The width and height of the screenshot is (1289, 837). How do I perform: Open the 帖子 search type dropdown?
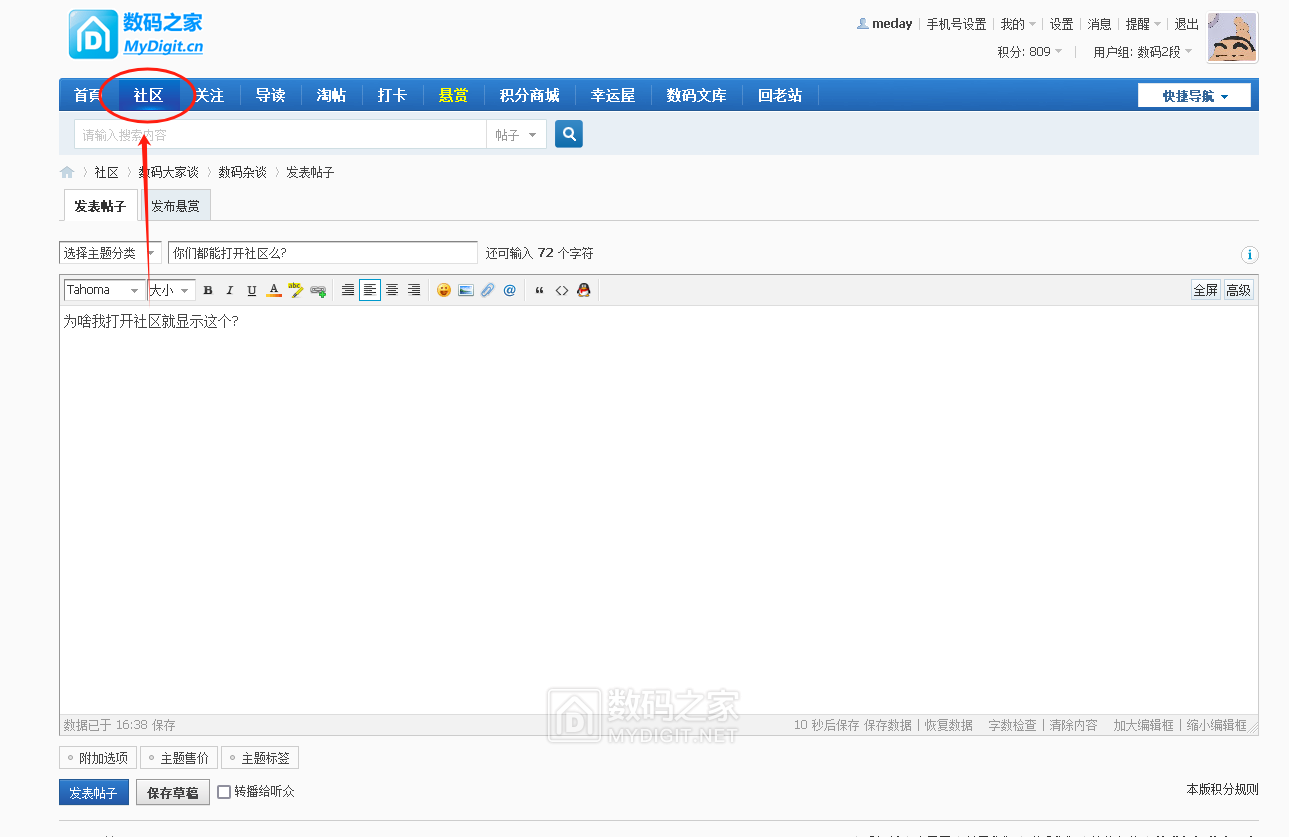click(516, 134)
